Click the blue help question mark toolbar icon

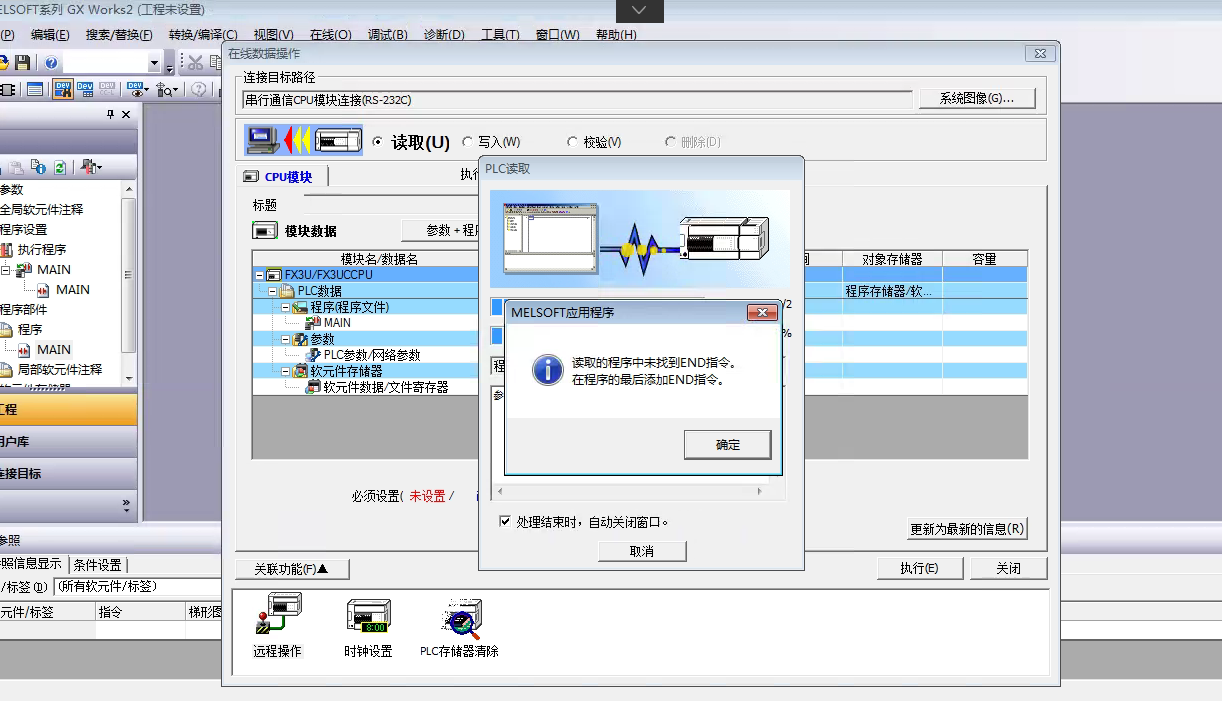(51, 63)
